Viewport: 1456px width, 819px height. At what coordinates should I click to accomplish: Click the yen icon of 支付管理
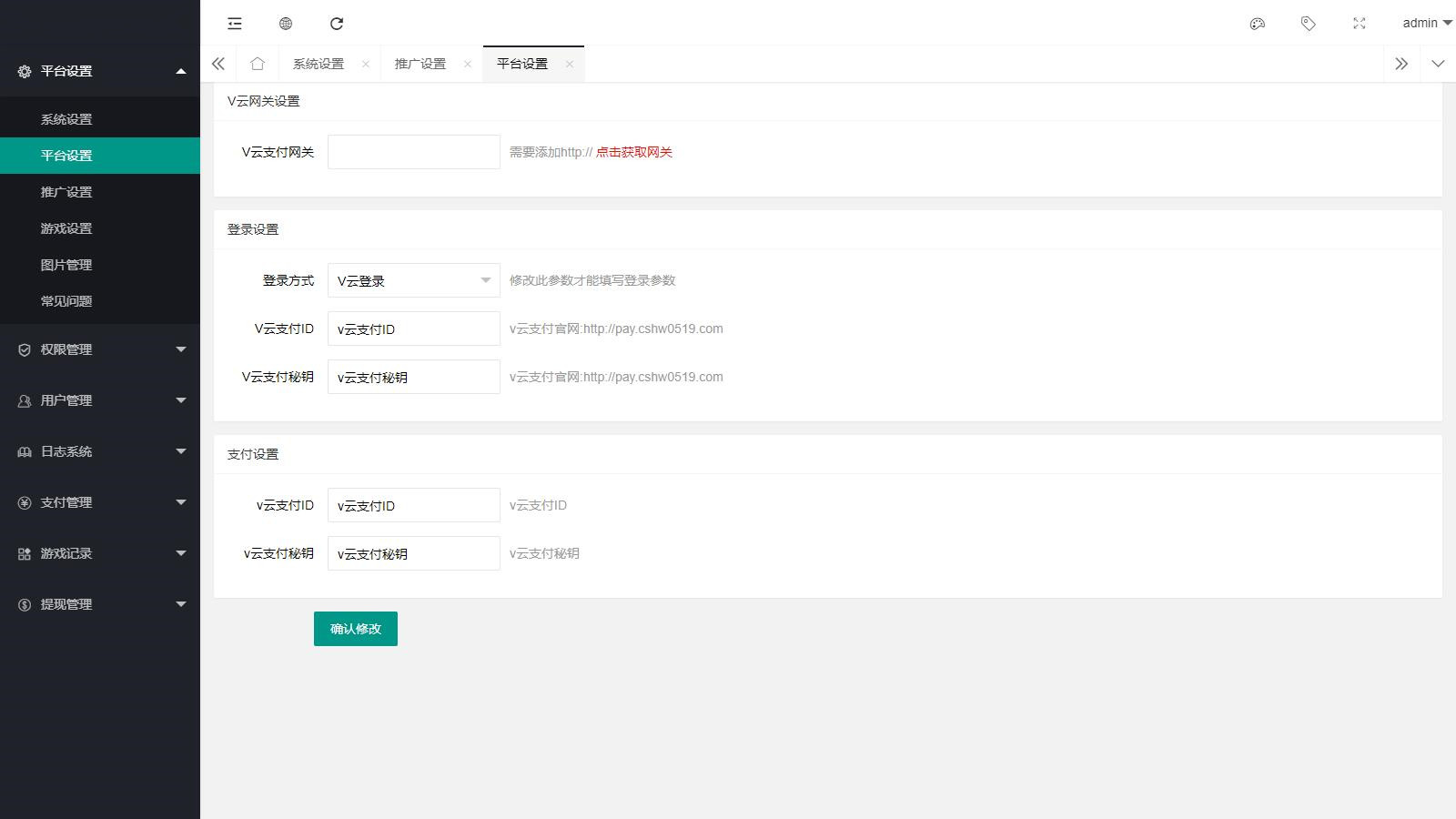click(25, 502)
